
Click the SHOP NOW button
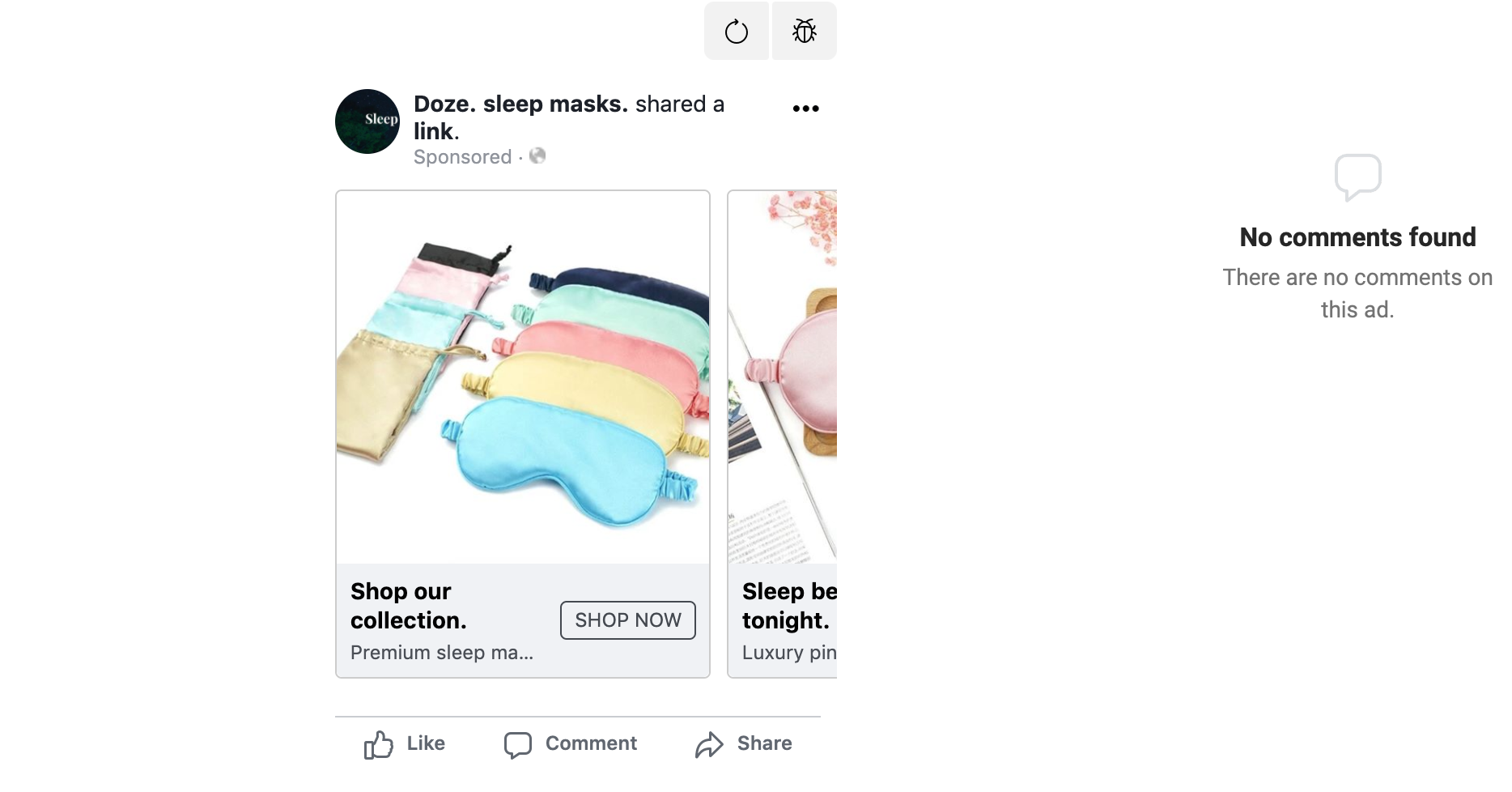pyautogui.click(x=627, y=620)
